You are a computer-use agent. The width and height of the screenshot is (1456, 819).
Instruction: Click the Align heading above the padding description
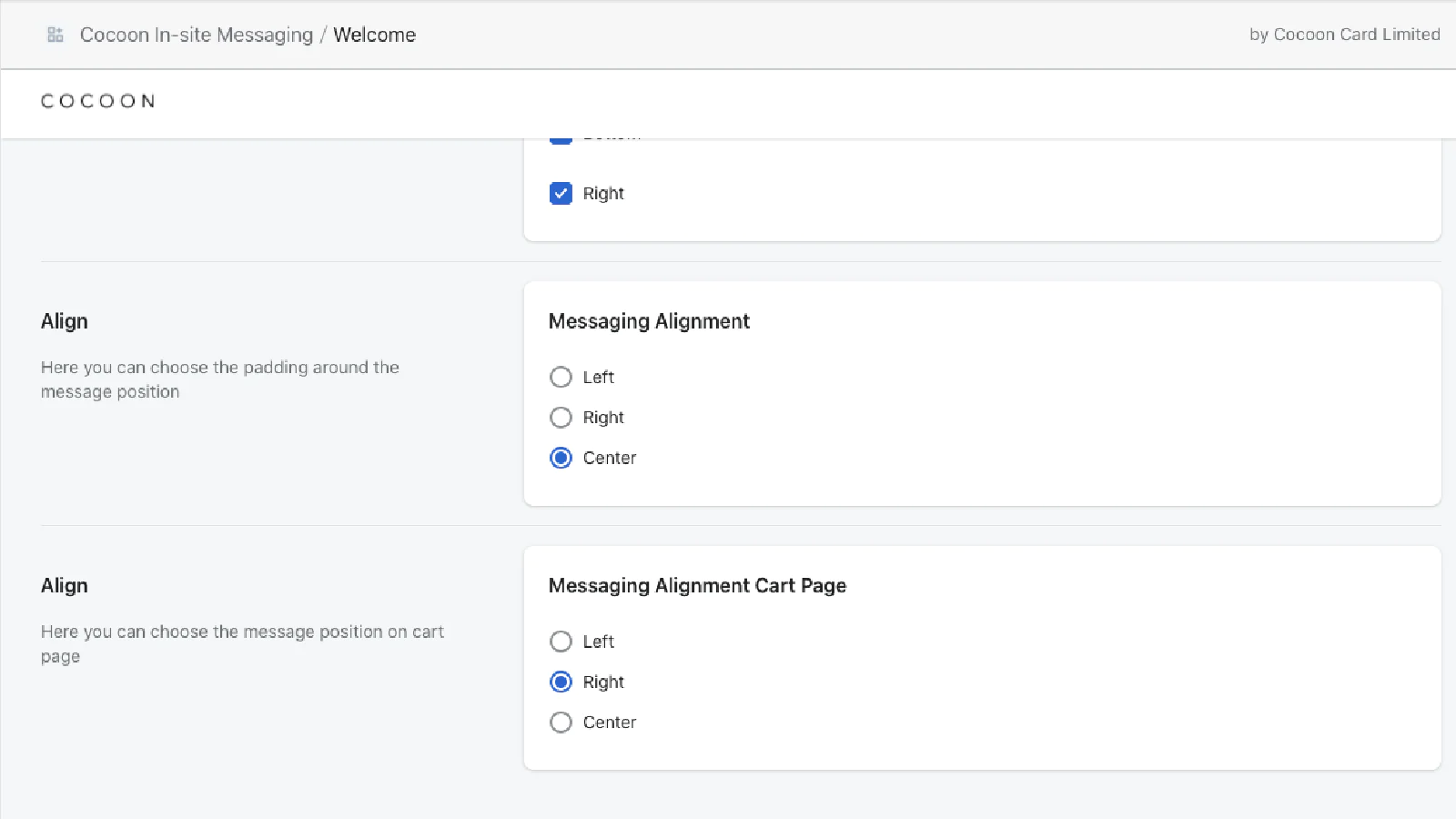(x=65, y=321)
